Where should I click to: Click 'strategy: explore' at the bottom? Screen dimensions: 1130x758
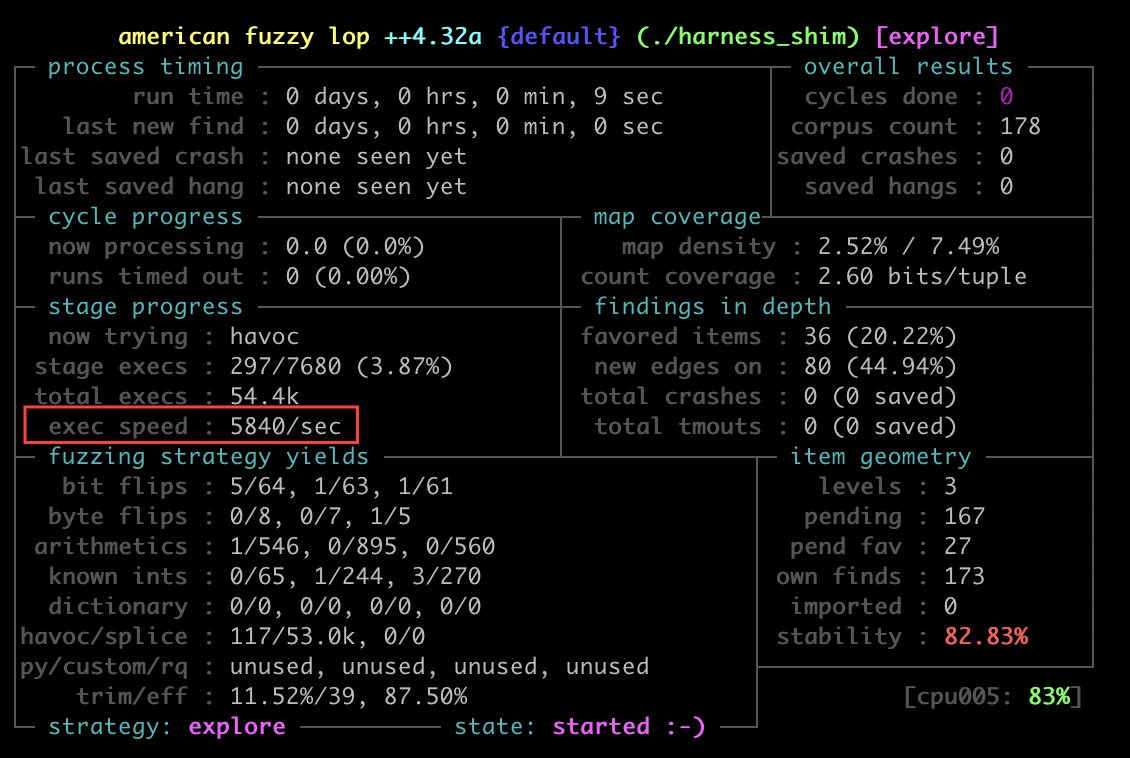166,726
